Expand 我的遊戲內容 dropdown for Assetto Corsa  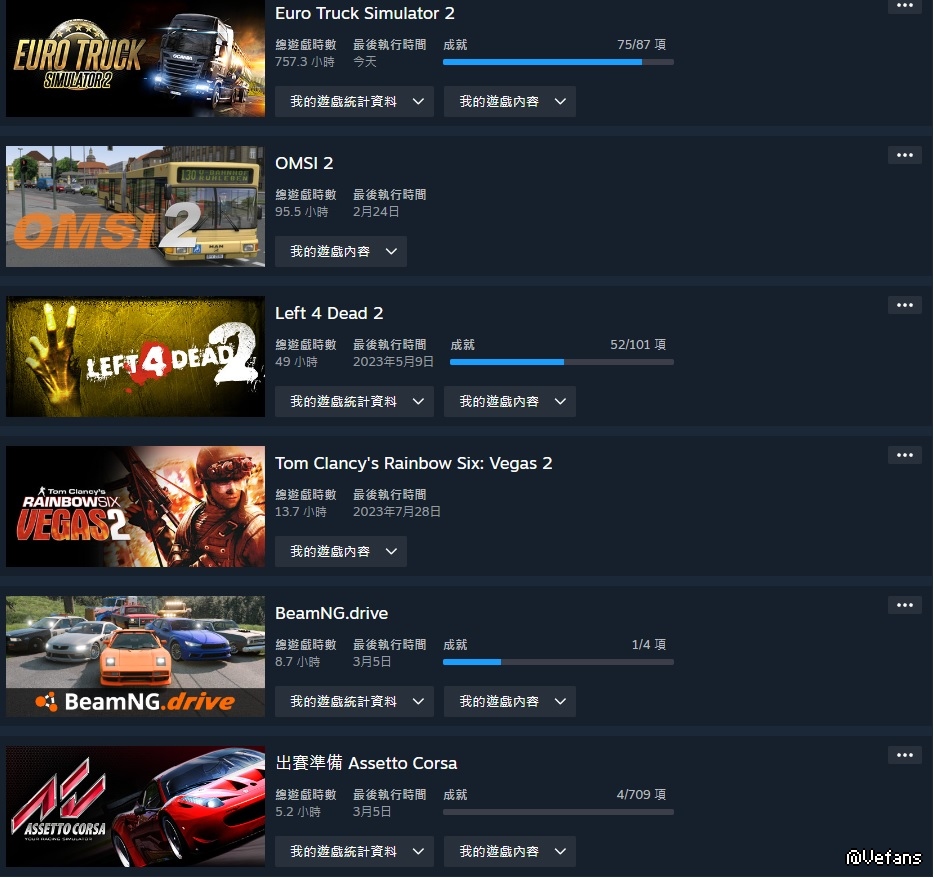point(509,852)
